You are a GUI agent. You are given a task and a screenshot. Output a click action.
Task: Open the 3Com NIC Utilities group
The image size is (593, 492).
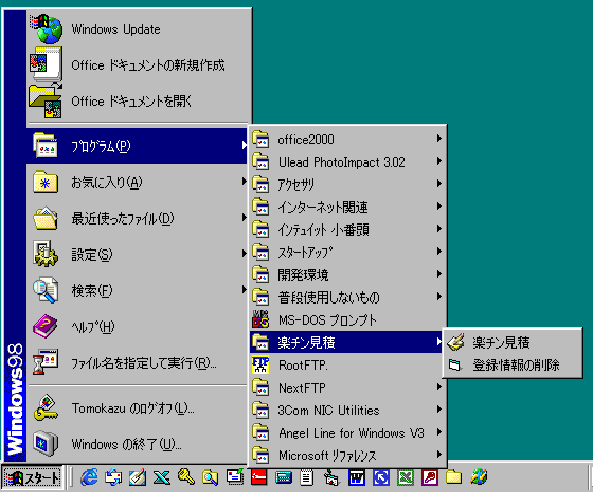point(347,410)
